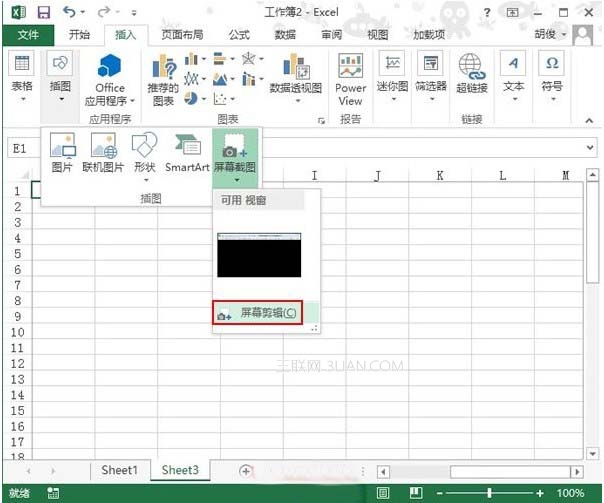
Task: Select row 10 header
Action: point(18,332)
